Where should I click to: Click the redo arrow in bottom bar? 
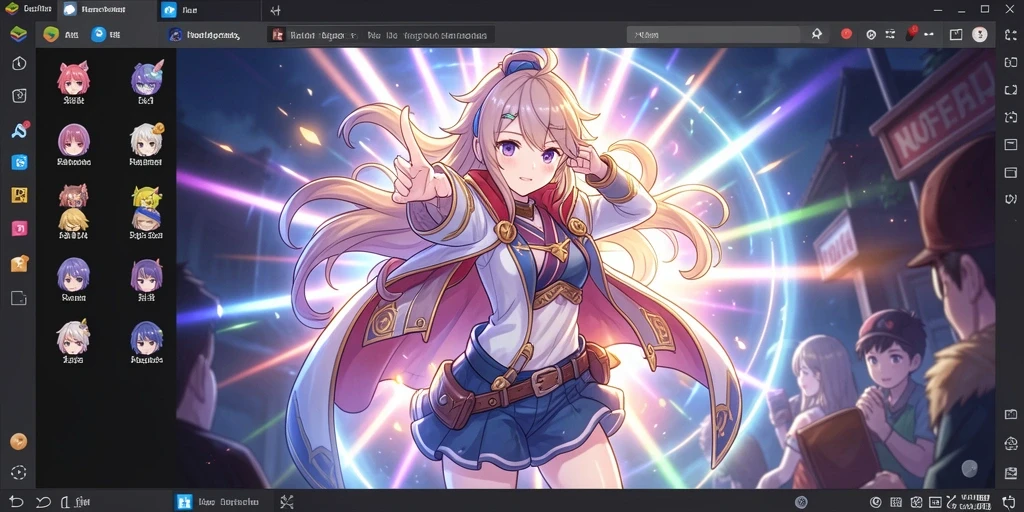point(43,502)
